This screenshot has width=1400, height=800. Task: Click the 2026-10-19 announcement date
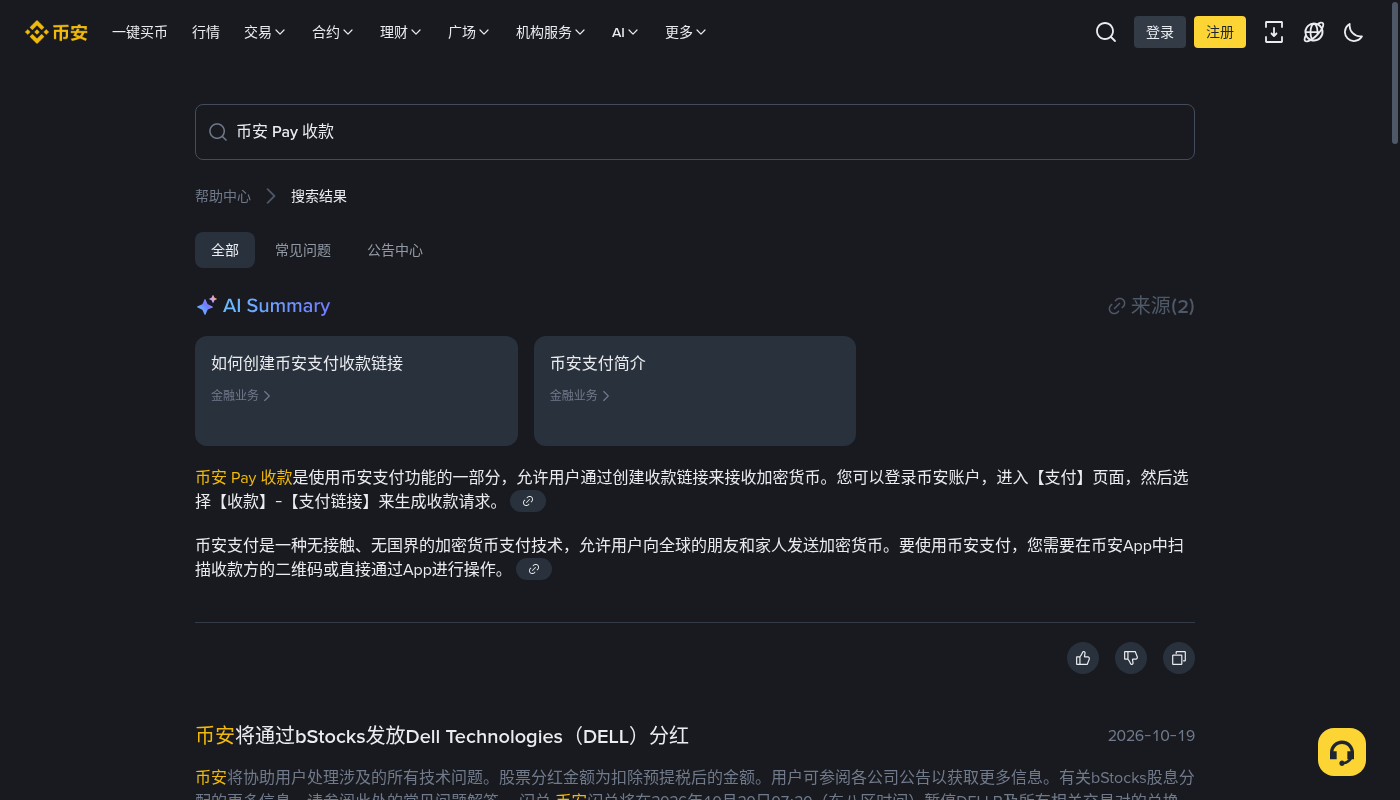tap(1151, 736)
